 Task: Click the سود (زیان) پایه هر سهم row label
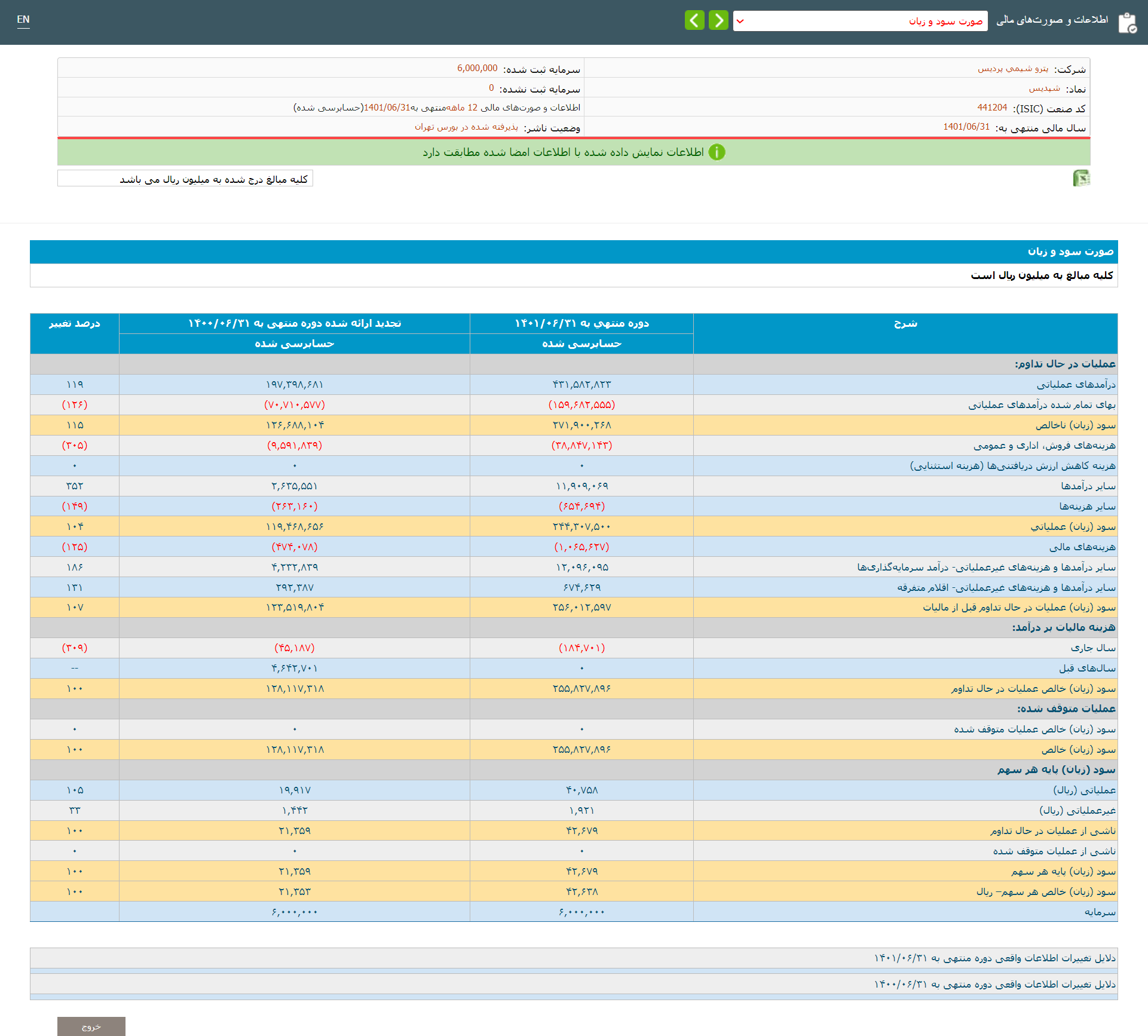pos(1063,871)
